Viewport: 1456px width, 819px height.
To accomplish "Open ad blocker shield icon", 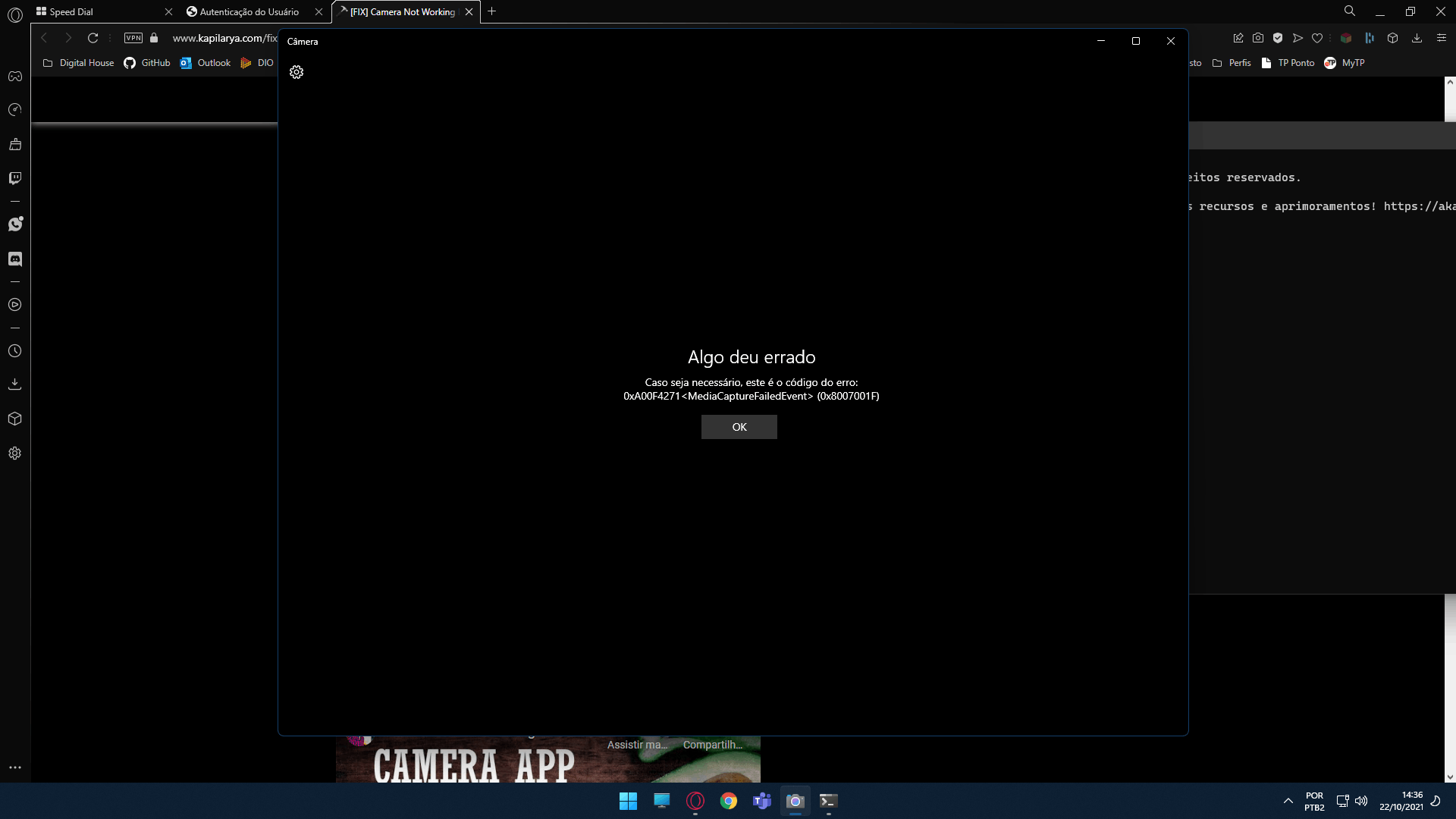I will pos(1278,38).
